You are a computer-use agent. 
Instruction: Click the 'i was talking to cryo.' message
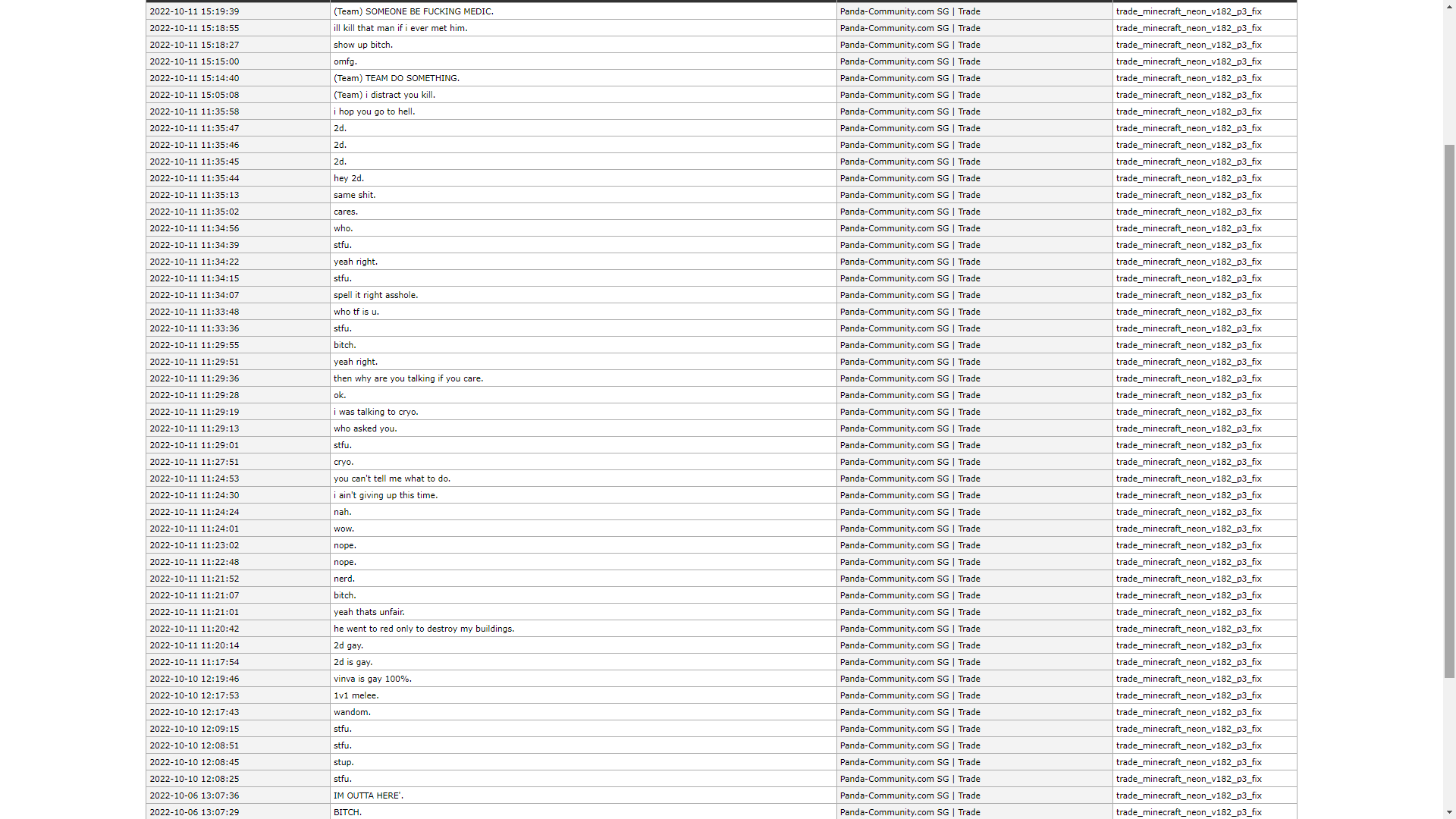tap(375, 412)
